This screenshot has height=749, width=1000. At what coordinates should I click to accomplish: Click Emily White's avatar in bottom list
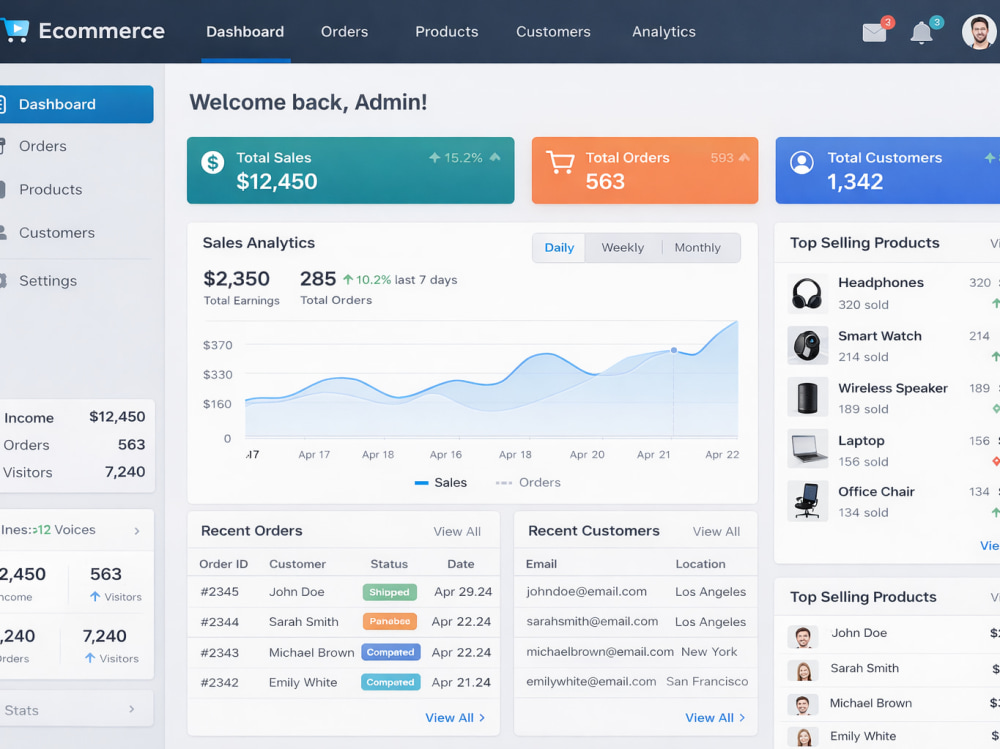[803, 738]
